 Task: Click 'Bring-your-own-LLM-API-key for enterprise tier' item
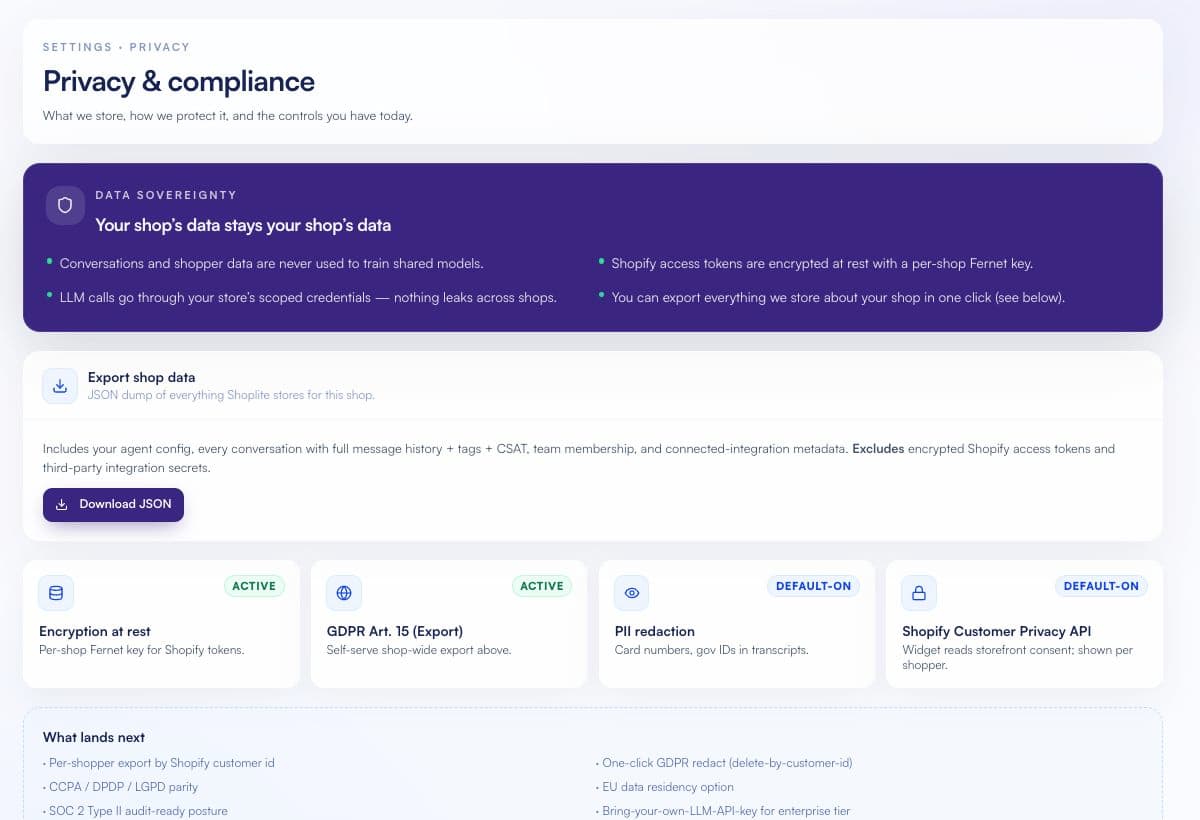[723, 811]
